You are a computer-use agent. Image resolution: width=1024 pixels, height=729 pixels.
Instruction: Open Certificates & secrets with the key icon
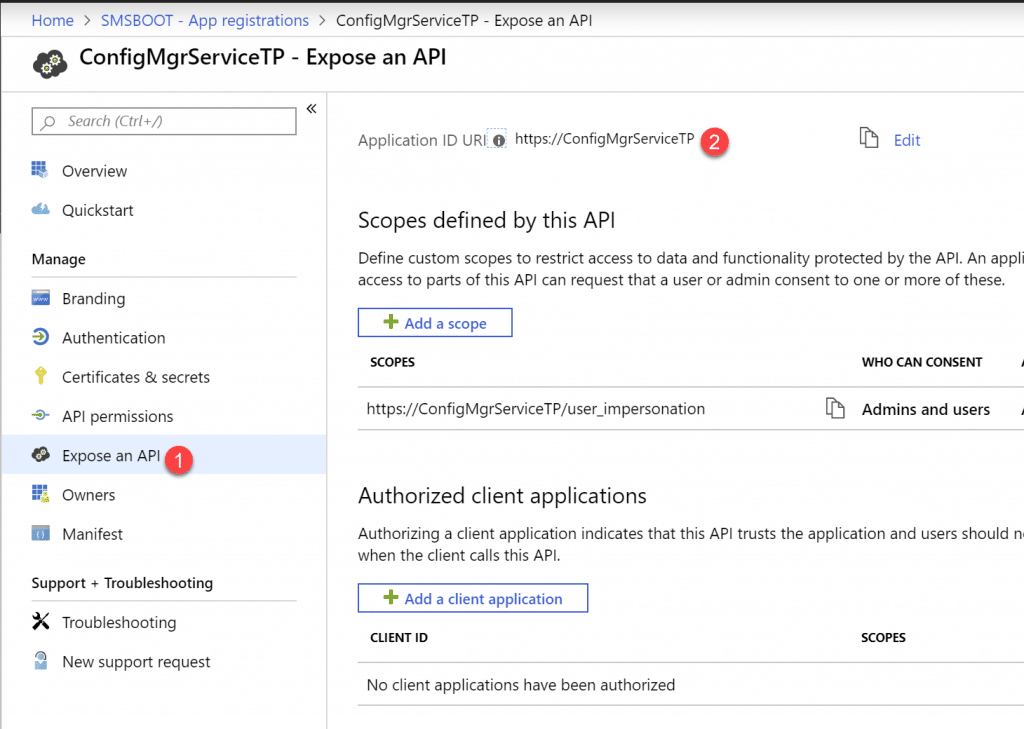click(x=41, y=377)
